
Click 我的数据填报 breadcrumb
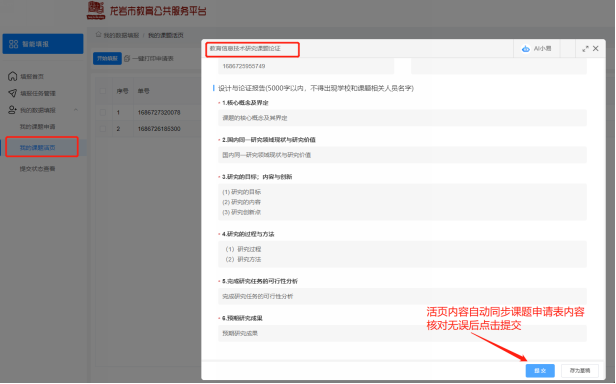coord(121,35)
